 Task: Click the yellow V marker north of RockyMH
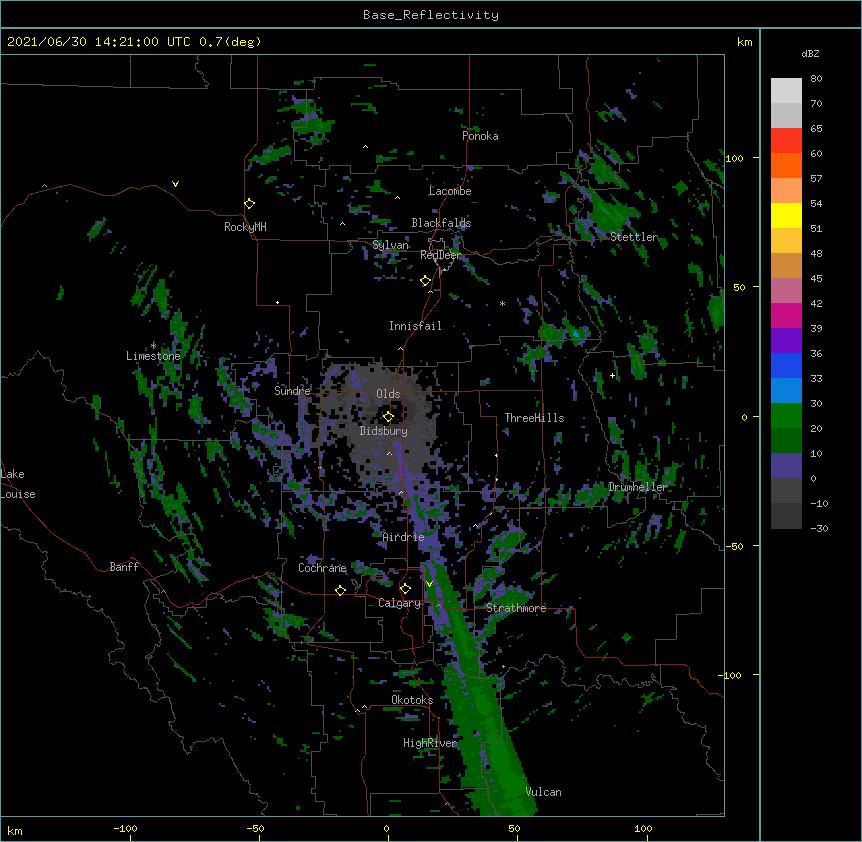click(x=175, y=184)
